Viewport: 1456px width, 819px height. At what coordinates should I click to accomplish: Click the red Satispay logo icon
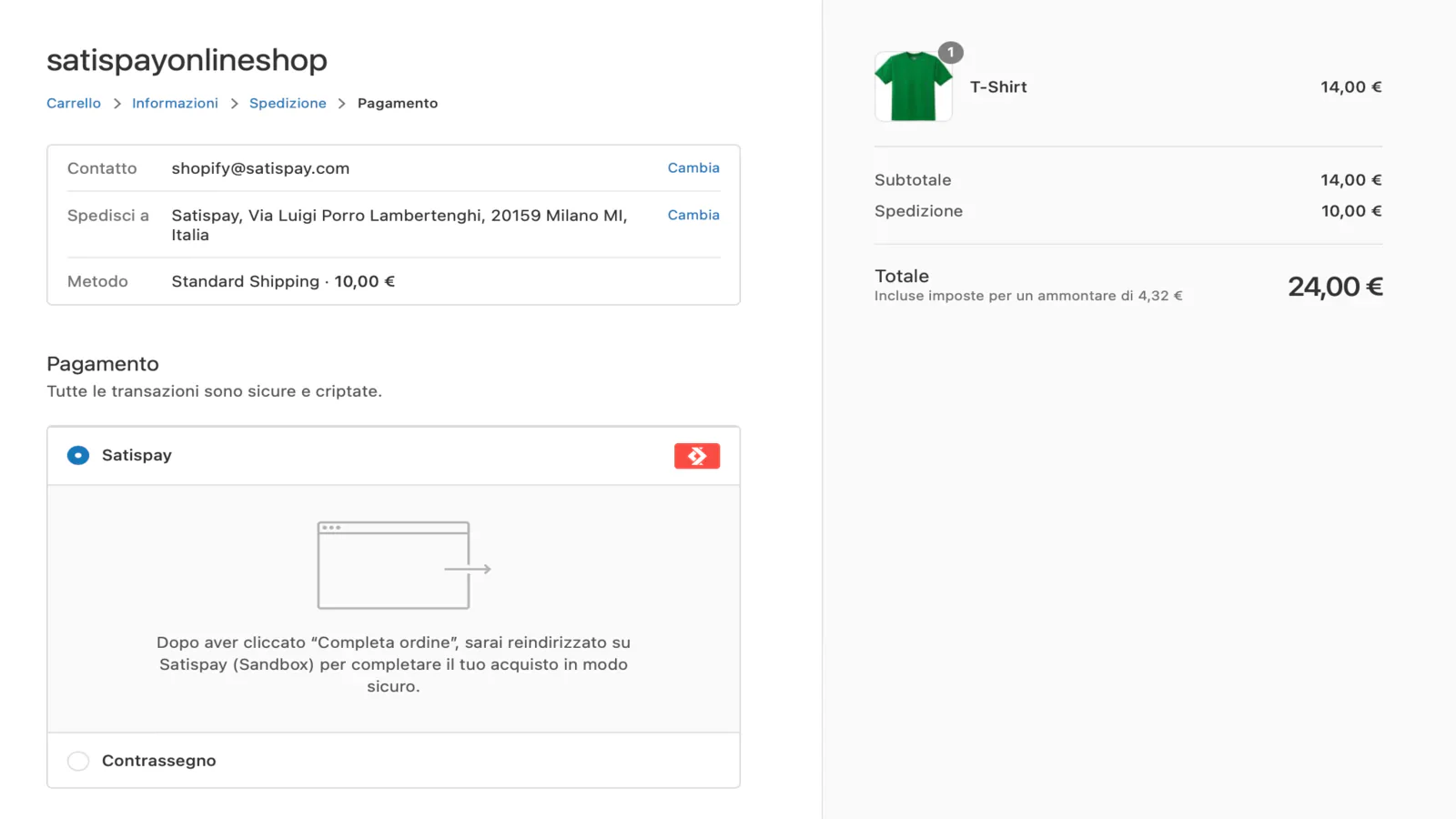click(x=697, y=456)
